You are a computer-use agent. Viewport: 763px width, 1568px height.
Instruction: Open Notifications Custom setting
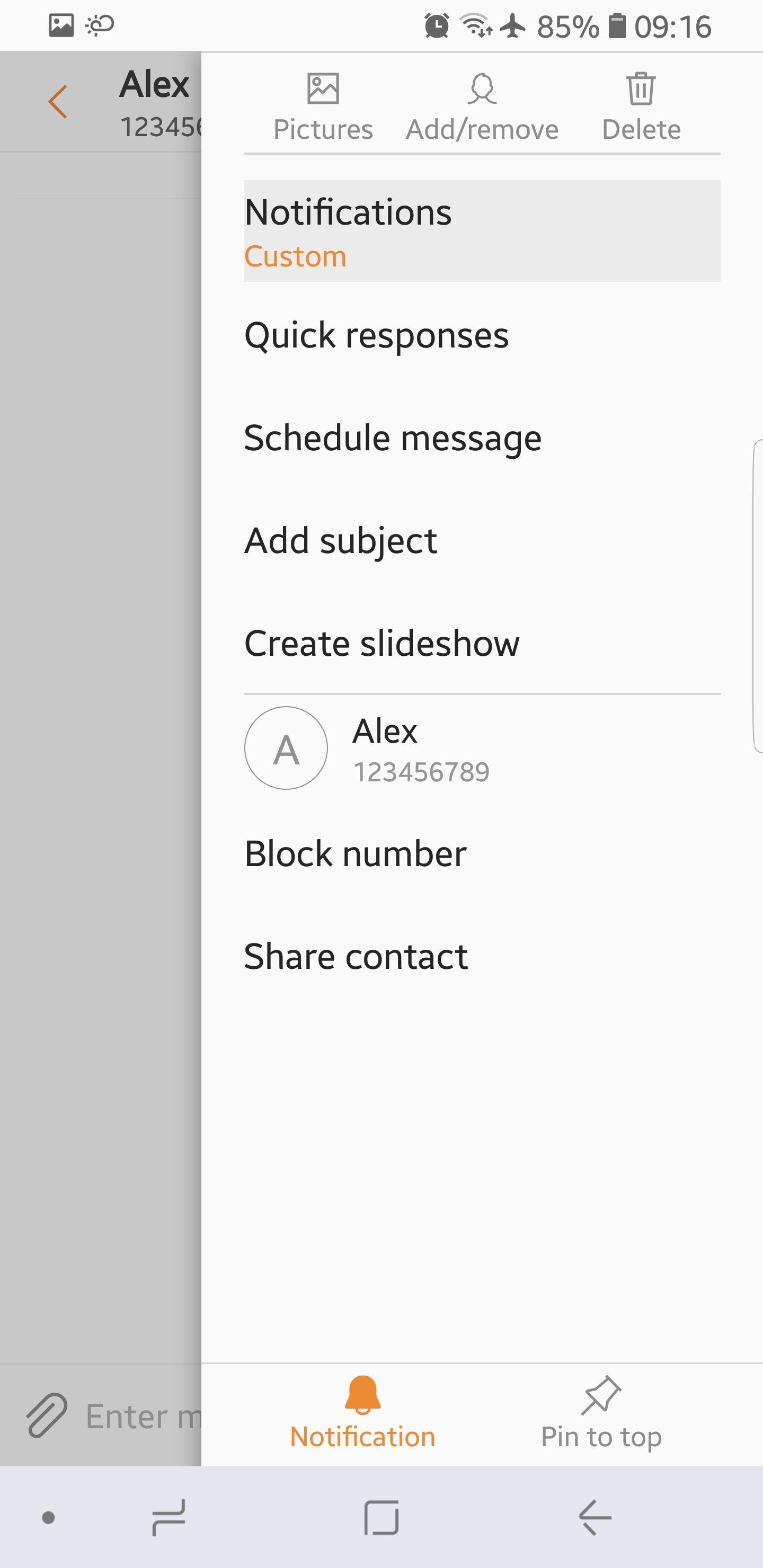[x=482, y=230]
